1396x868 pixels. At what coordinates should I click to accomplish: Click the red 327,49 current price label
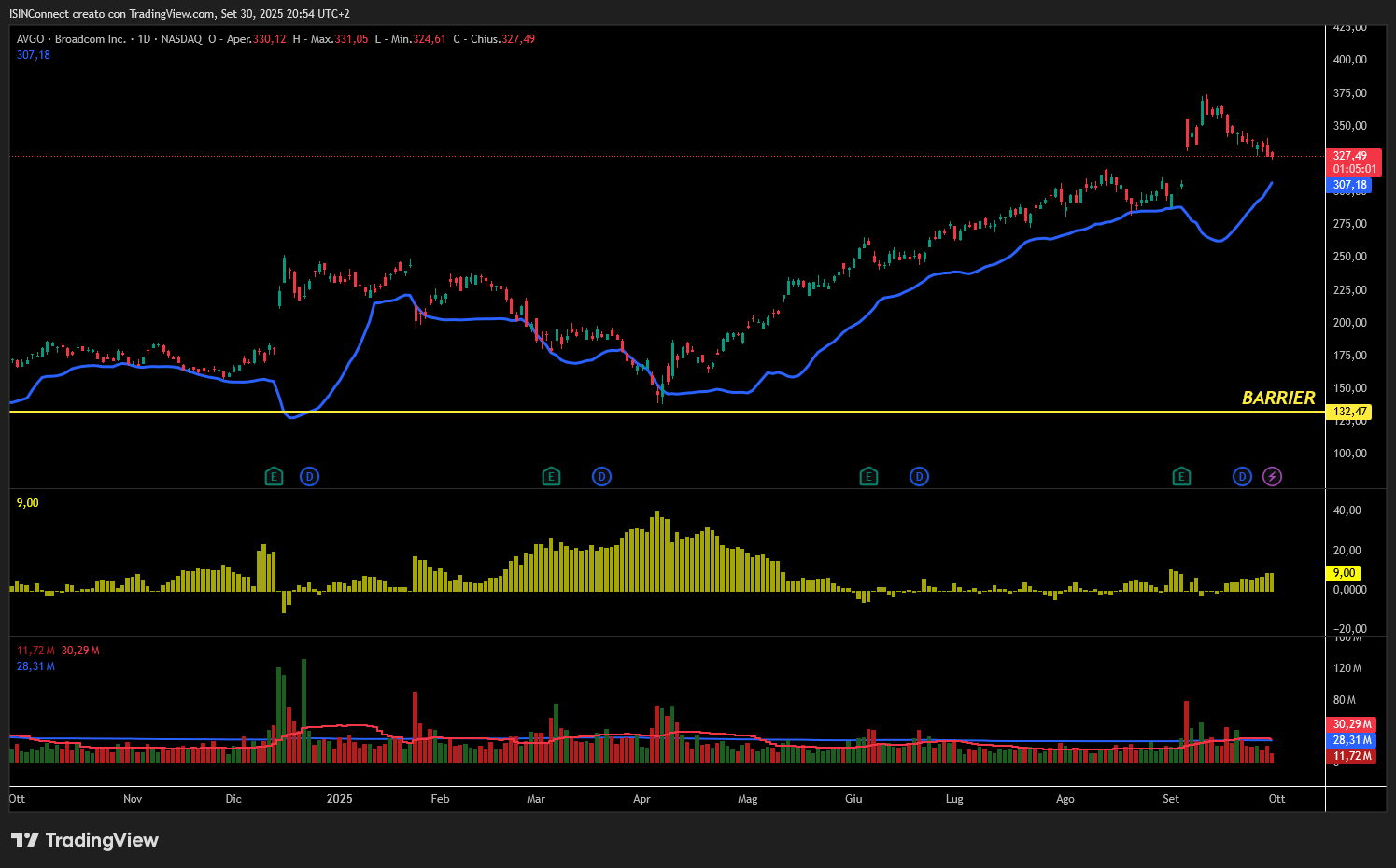point(1352,156)
